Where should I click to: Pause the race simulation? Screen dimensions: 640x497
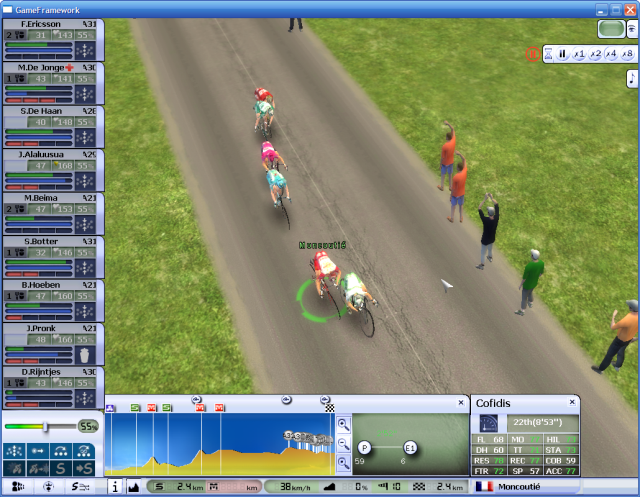pyautogui.click(x=562, y=54)
